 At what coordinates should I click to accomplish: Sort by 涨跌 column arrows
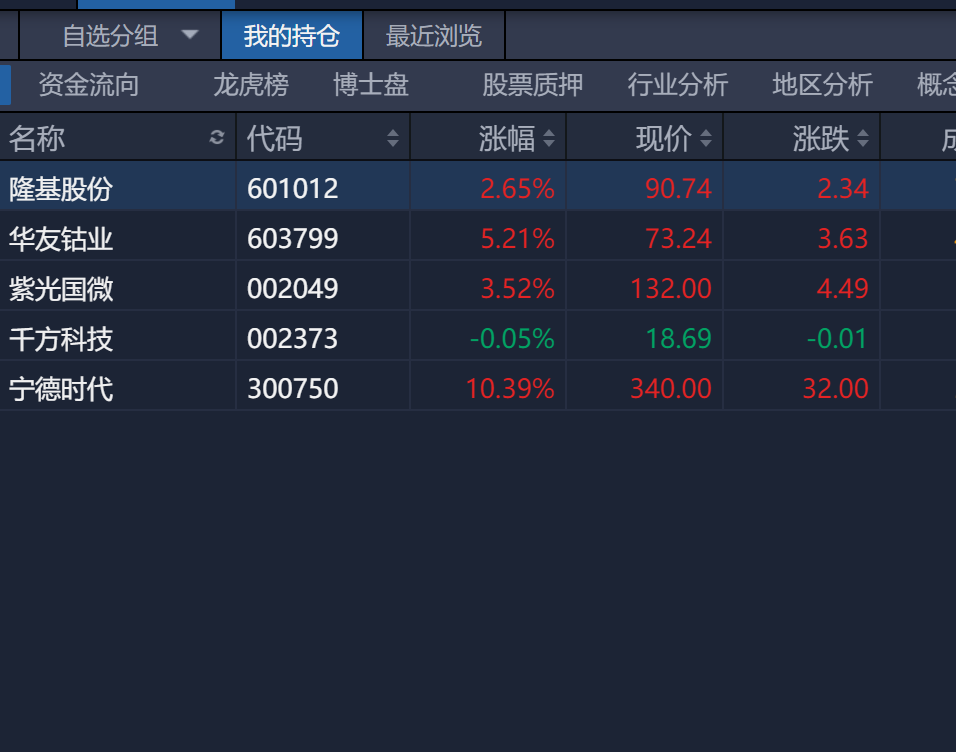point(862,138)
